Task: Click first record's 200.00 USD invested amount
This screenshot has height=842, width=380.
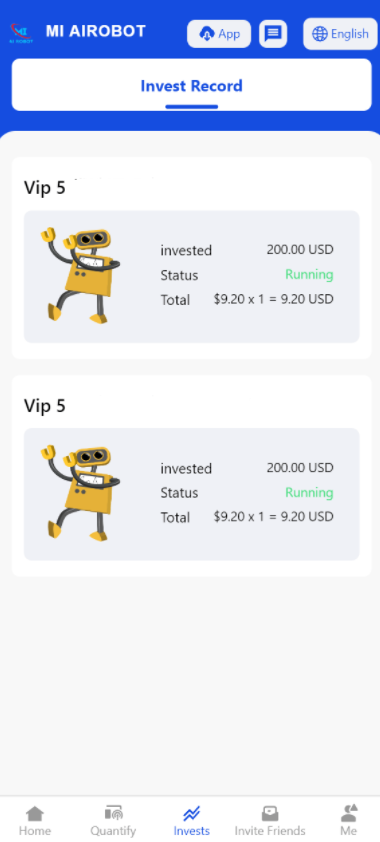Action: (300, 250)
